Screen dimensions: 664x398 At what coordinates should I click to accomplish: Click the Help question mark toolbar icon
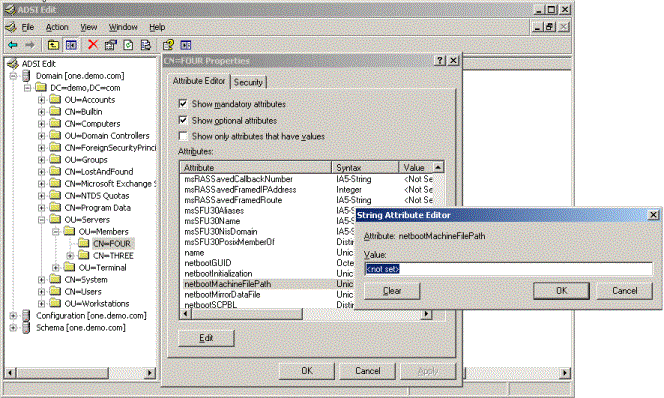(x=168, y=45)
